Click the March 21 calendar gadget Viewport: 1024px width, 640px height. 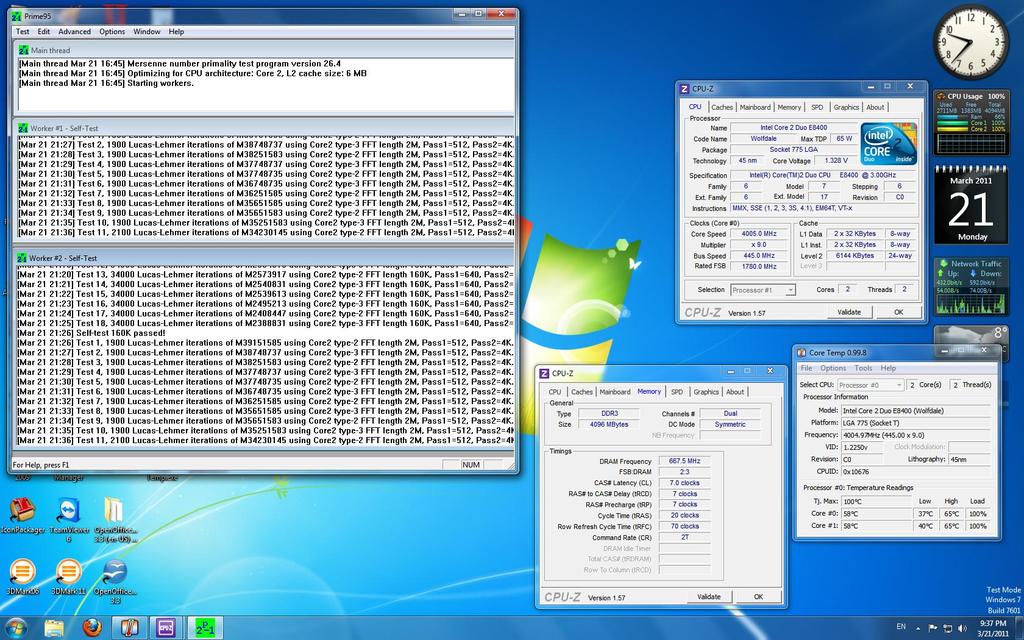[x=971, y=206]
